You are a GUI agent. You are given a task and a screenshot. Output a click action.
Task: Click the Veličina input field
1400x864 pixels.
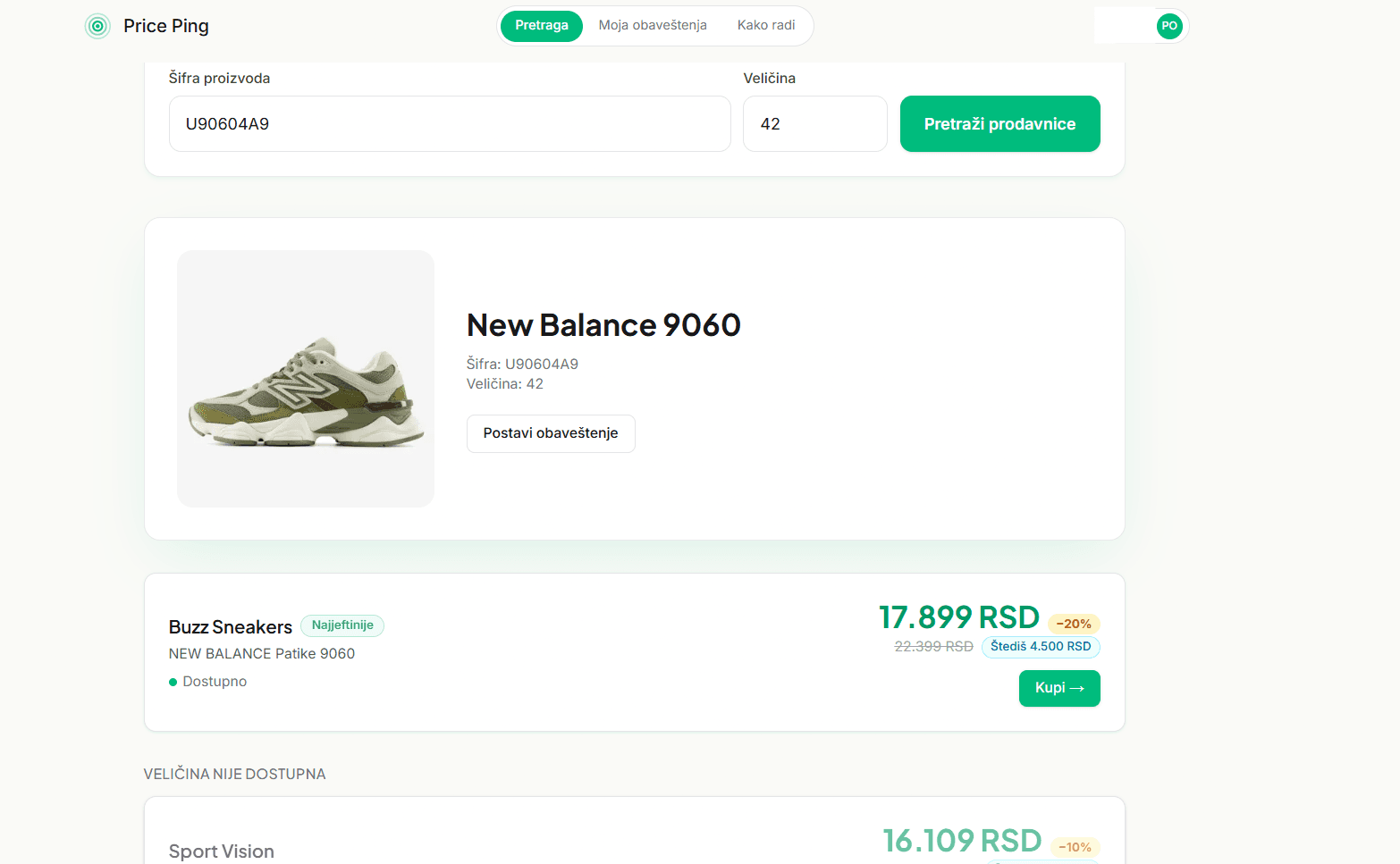coord(815,124)
